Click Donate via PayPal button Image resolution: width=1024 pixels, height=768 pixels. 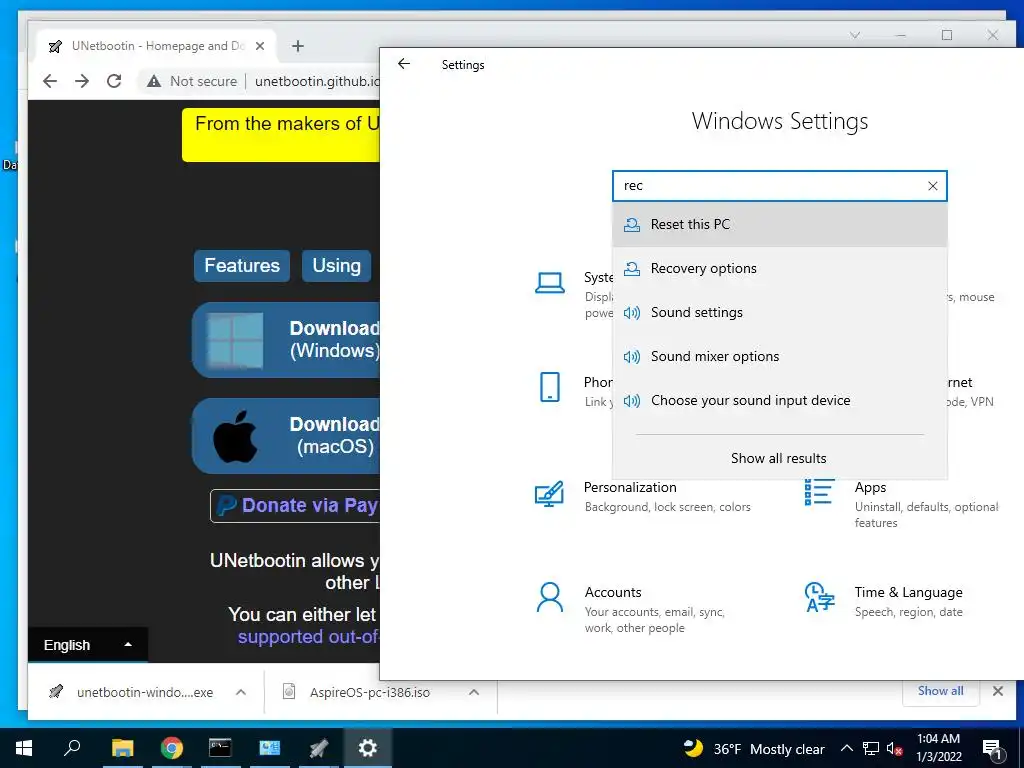coord(295,505)
